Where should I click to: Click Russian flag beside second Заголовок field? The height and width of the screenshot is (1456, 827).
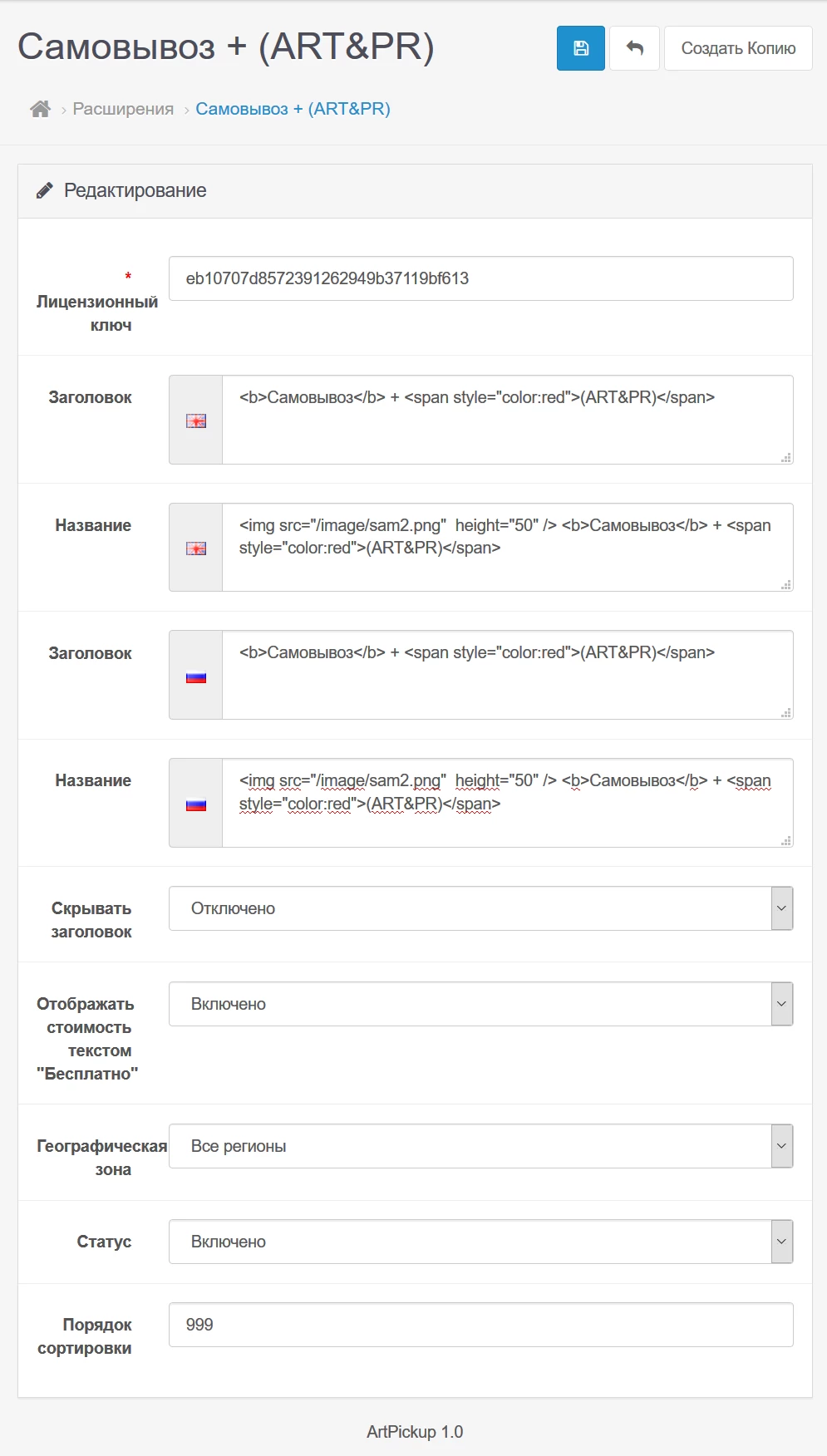pos(196,676)
